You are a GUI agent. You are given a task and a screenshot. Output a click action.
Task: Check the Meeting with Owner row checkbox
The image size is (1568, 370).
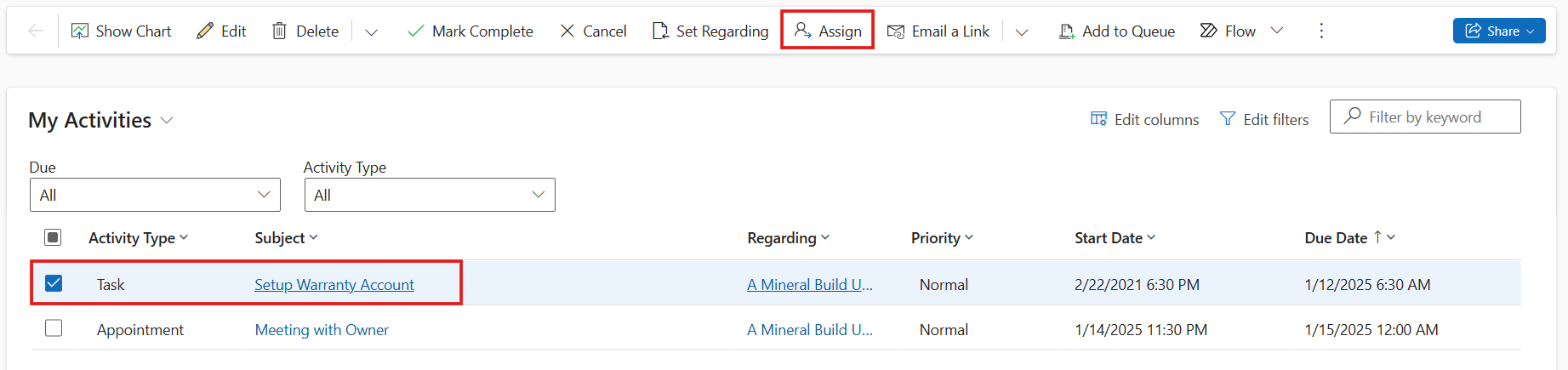tap(54, 327)
